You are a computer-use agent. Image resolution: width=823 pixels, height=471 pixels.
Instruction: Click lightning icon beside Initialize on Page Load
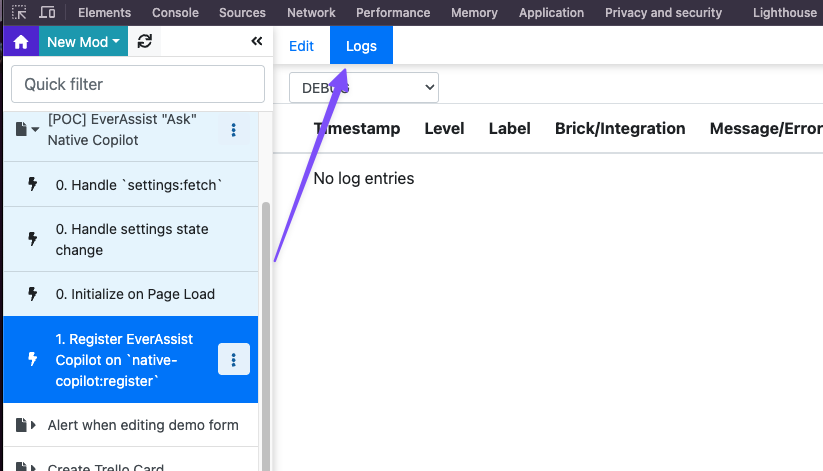tap(32, 294)
